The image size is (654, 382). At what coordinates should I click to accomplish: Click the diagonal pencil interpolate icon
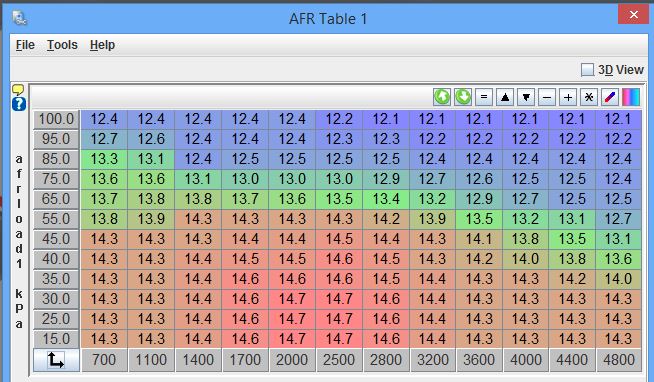point(610,97)
